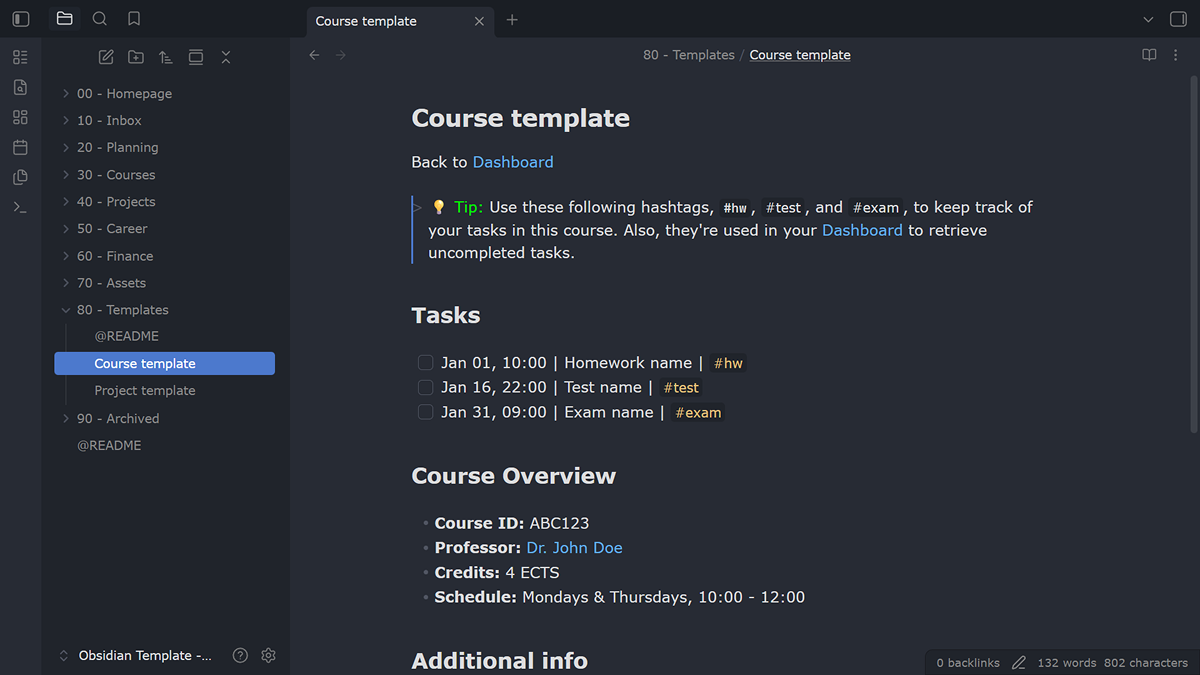The height and width of the screenshot is (675, 1200).
Task: Check the Exam name task checkbox
Action: pyautogui.click(x=425, y=412)
